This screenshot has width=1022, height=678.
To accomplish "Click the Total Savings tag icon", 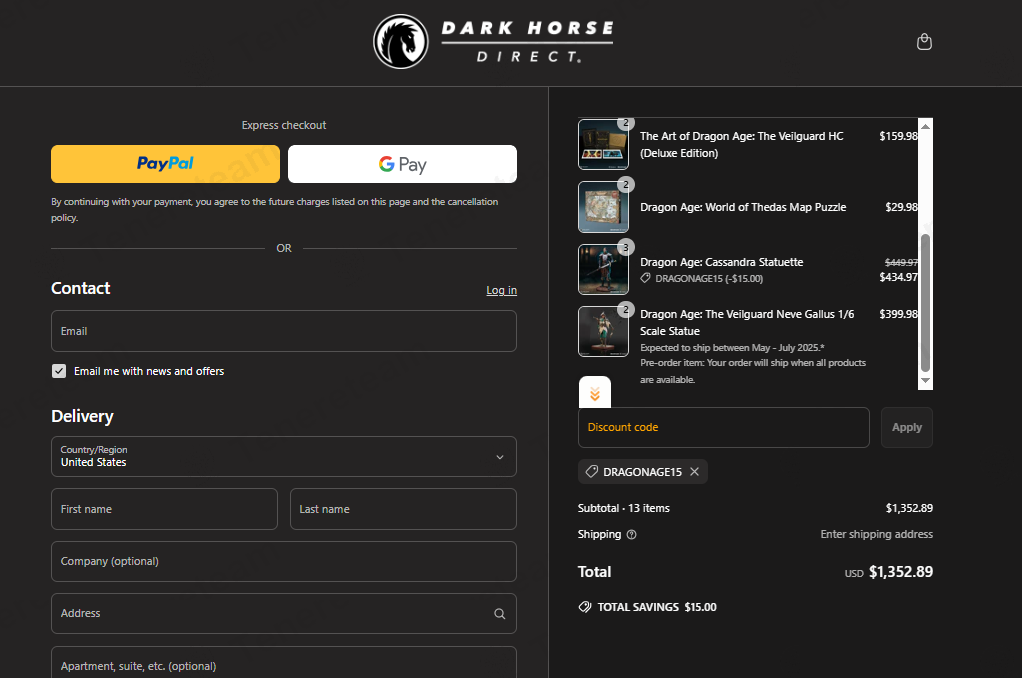I will 585,607.
